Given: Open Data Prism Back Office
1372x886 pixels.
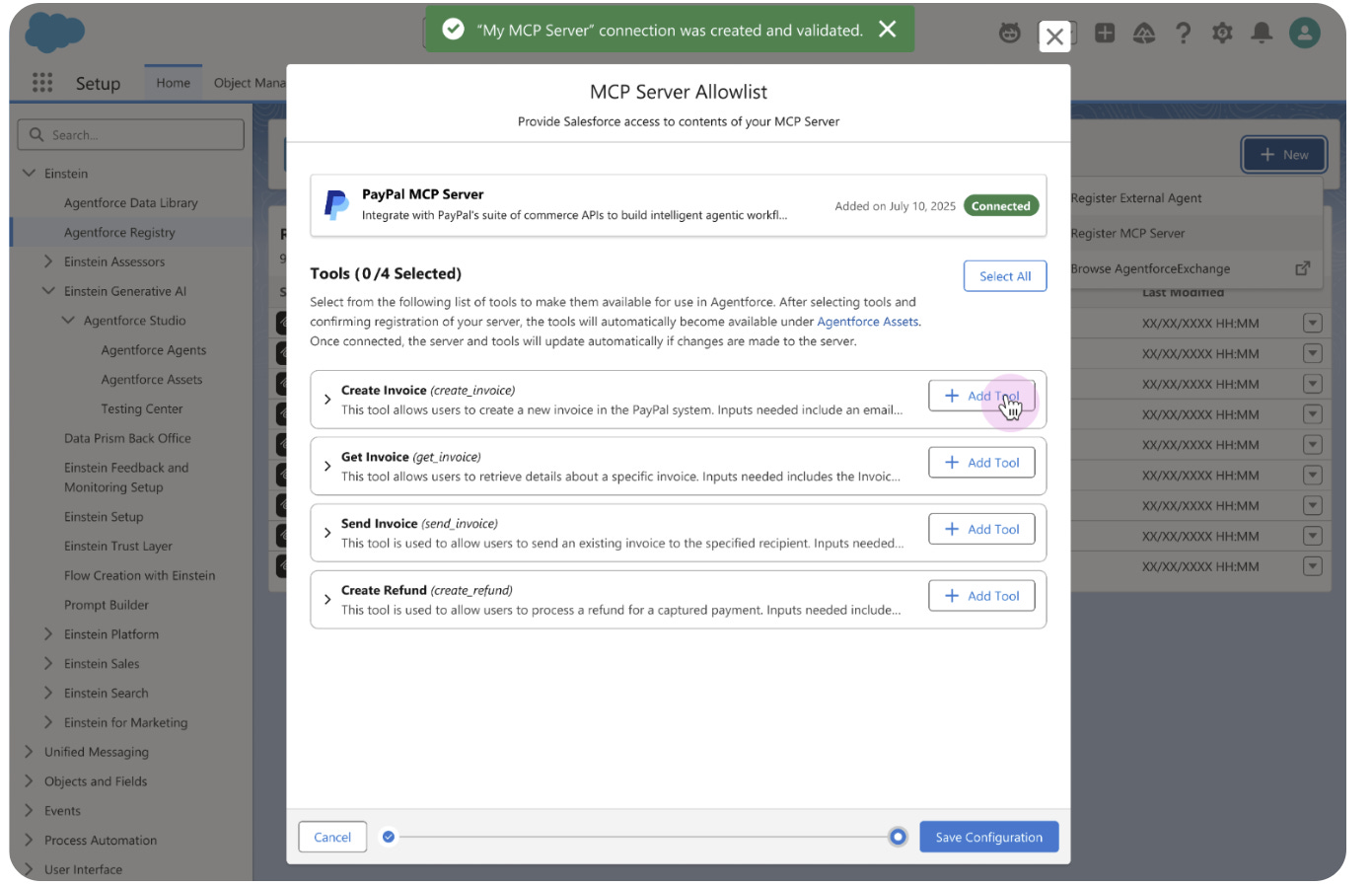Looking at the screenshot, I should click(x=127, y=438).
